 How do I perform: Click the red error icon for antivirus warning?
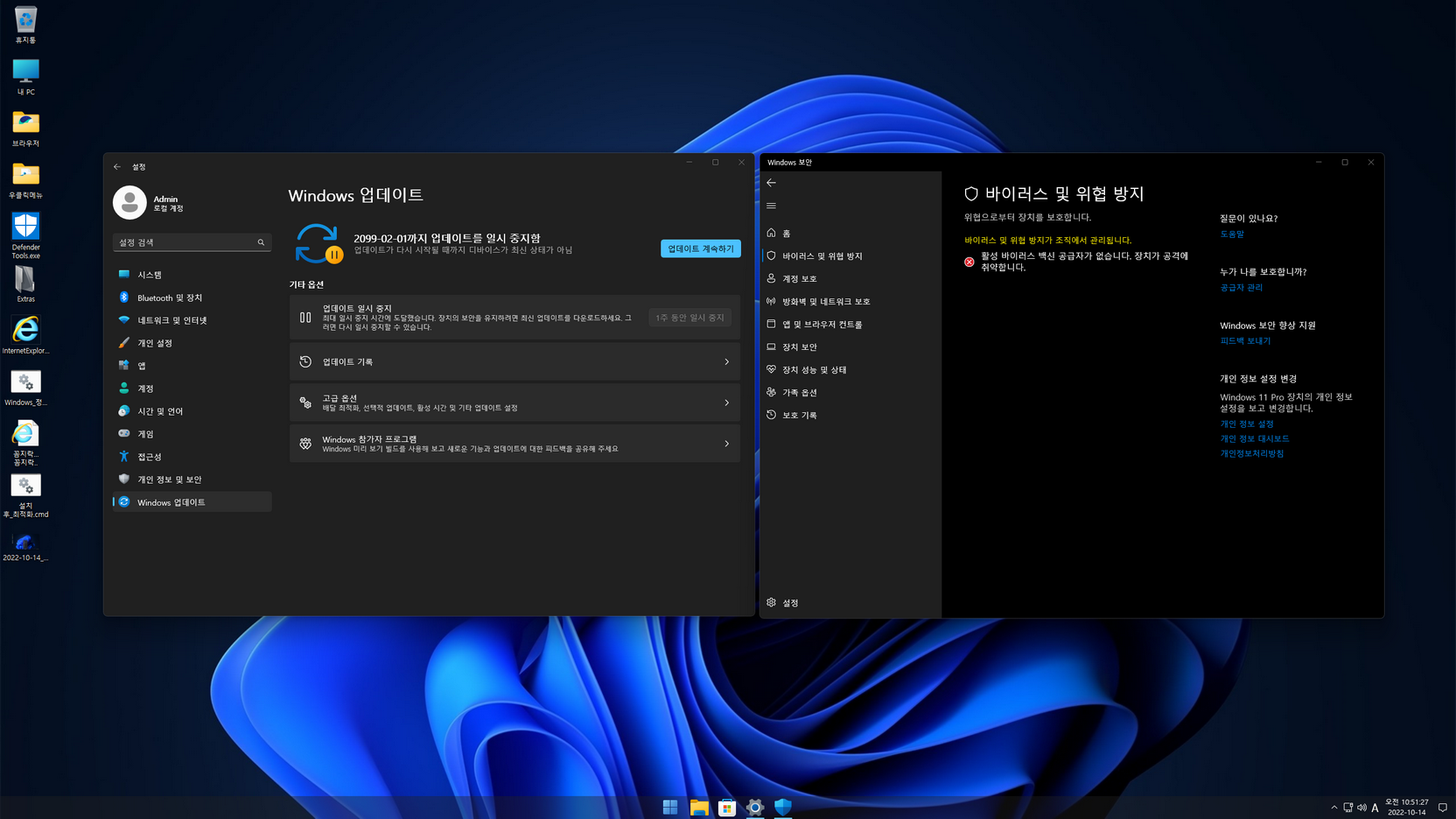[x=969, y=262]
